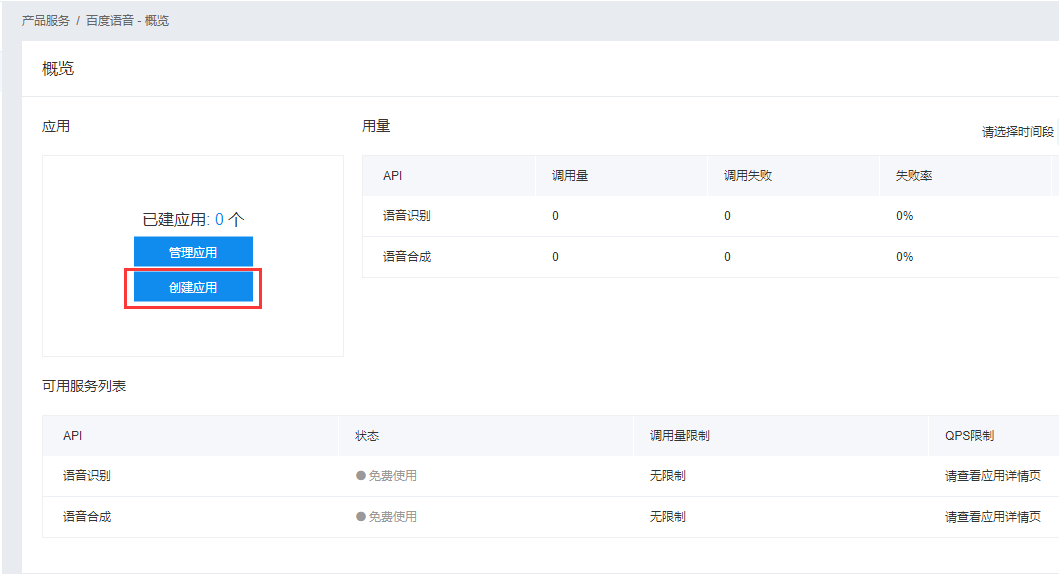This screenshot has height=574, width=1059.
Task: Click the 调用量 column header
Action: (x=570, y=176)
